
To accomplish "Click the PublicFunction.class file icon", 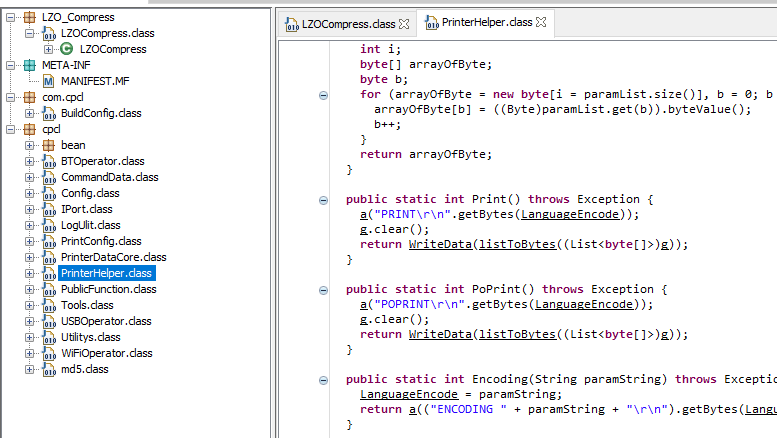I will tap(49, 289).
